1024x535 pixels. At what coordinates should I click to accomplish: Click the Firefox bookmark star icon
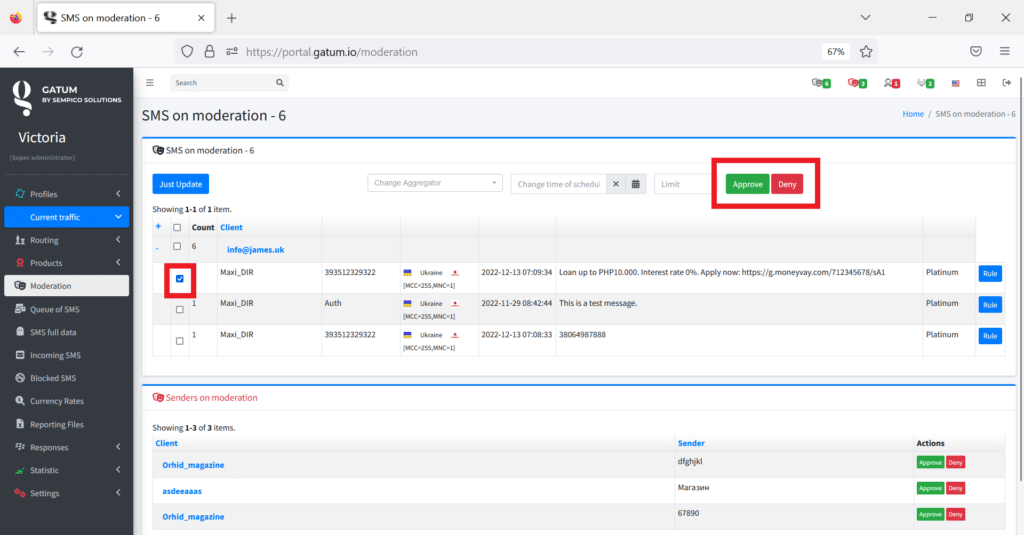pyautogui.click(x=866, y=52)
